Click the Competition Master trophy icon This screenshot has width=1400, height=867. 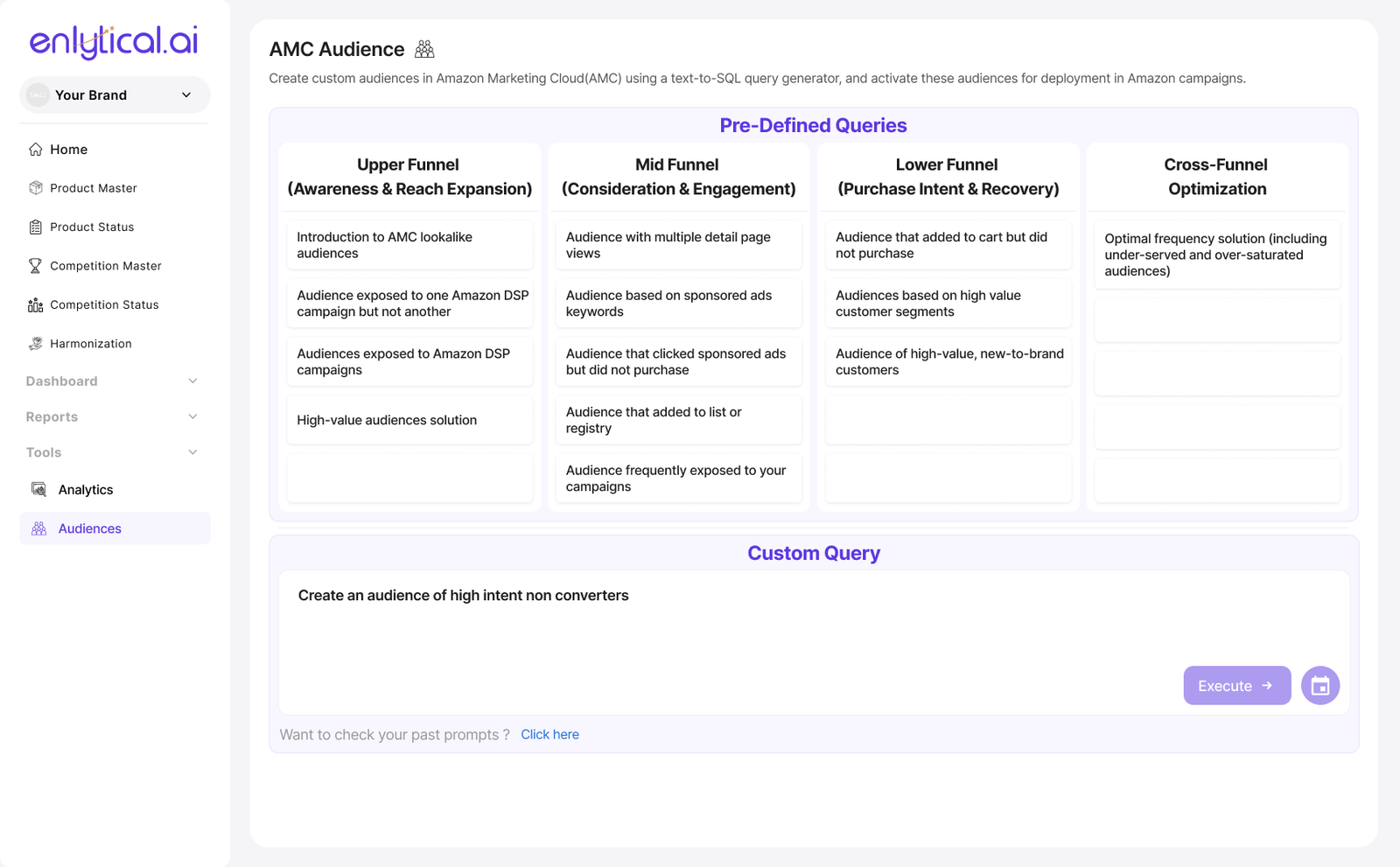pyautogui.click(x=35, y=266)
